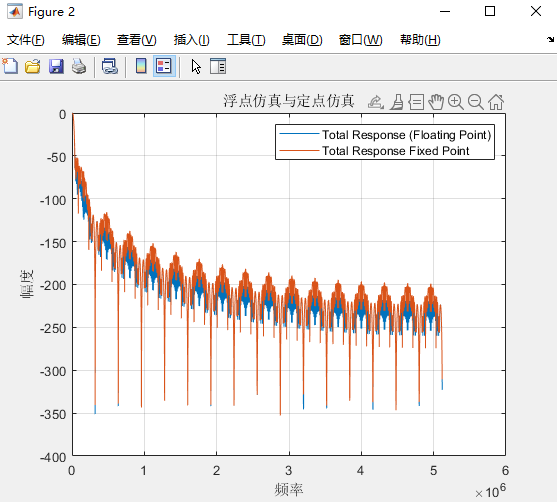This screenshot has width=557, height=502.
Task: Print the figure using the printer icon
Action: (x=79, y=66)
